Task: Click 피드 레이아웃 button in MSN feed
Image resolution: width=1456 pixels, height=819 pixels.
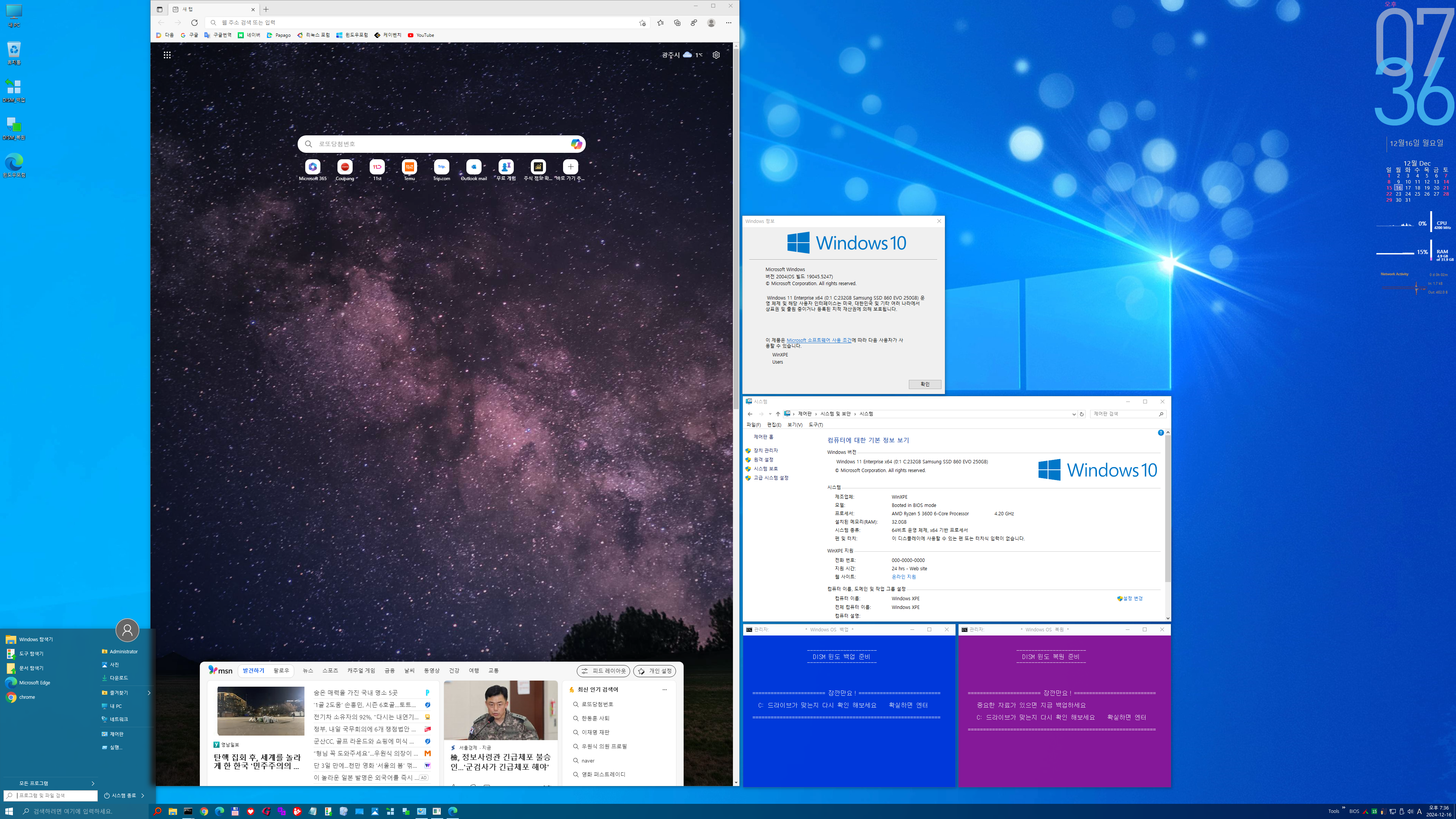Action: pyautogui.click(x=603, y=671)
